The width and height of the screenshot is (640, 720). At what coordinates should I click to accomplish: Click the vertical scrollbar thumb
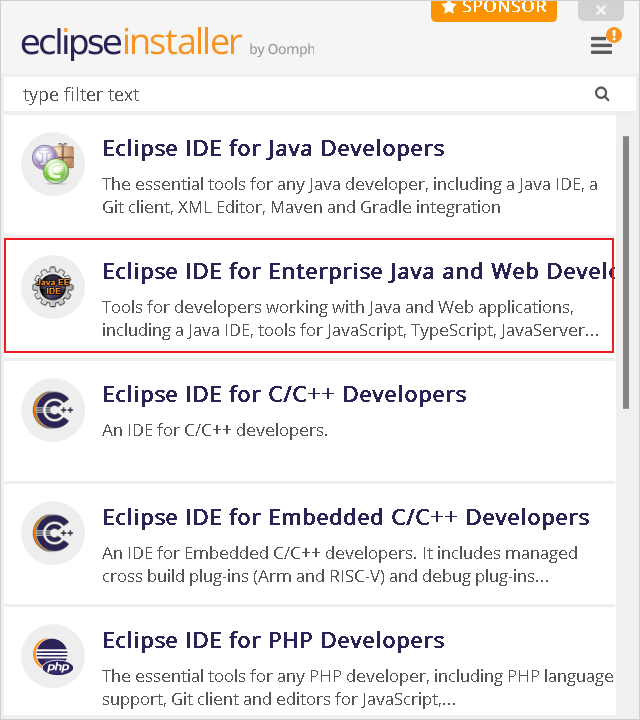click(626, 272)
